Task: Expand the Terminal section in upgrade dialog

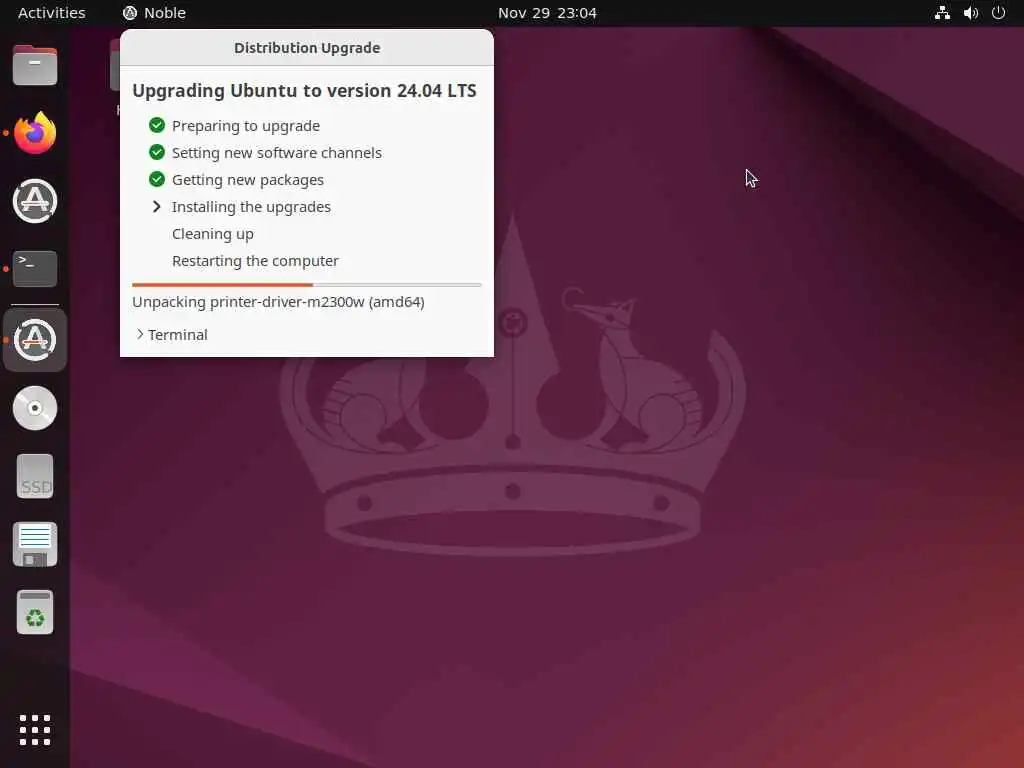Action: (x=172, y=334)
